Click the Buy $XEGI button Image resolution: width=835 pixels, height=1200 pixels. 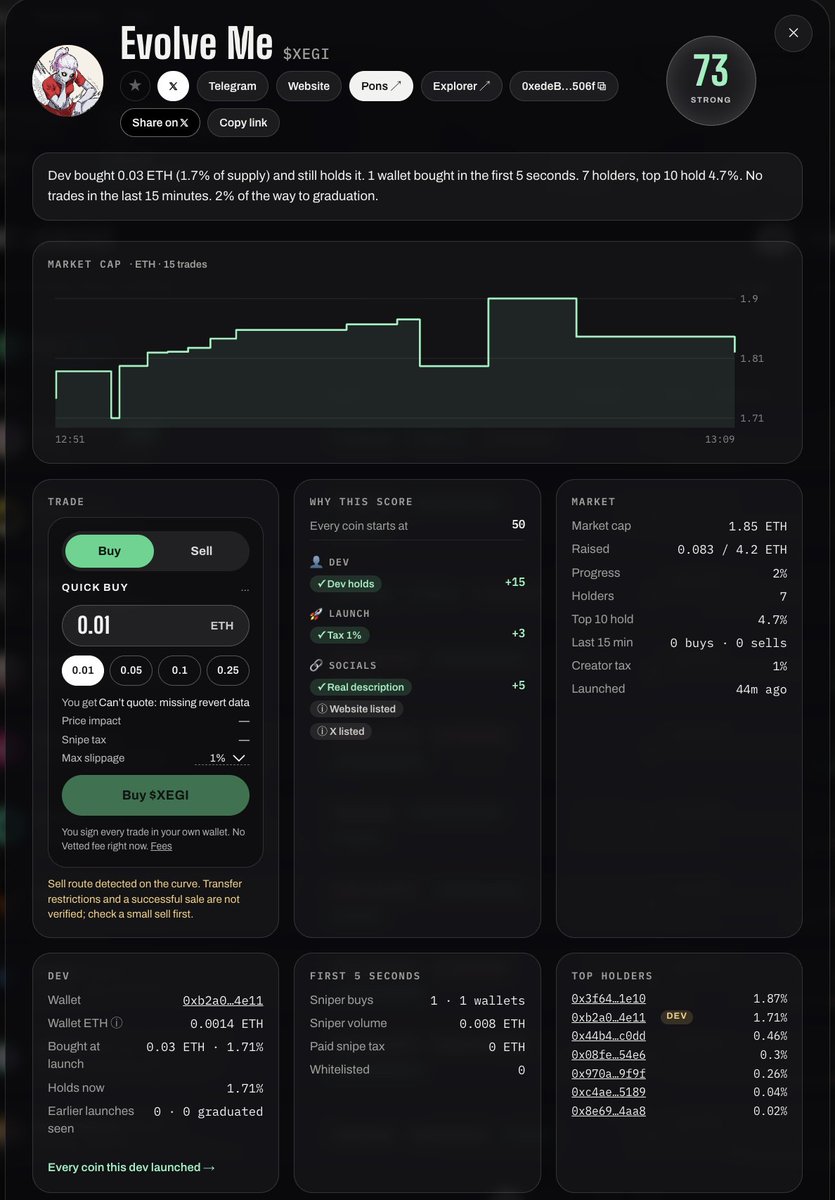[155, 795]
